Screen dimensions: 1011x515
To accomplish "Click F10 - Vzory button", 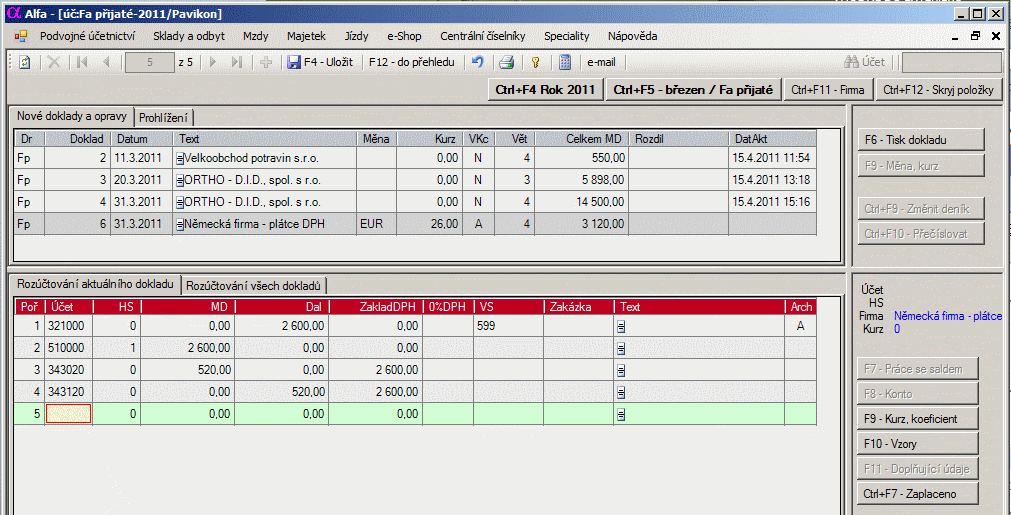I will (918, 444).
